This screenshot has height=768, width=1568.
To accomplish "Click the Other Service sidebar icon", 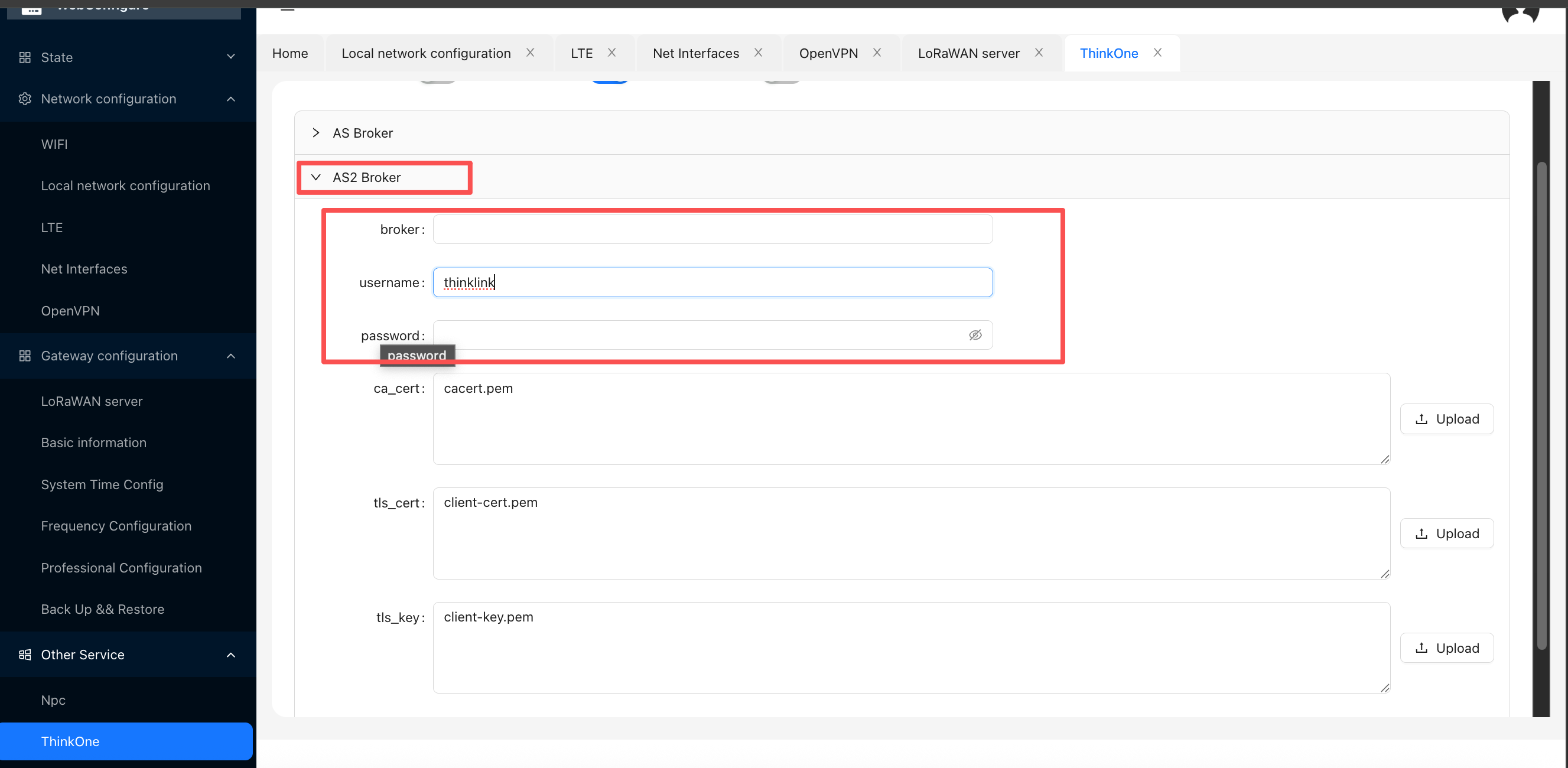I will (x=25, y=654).
